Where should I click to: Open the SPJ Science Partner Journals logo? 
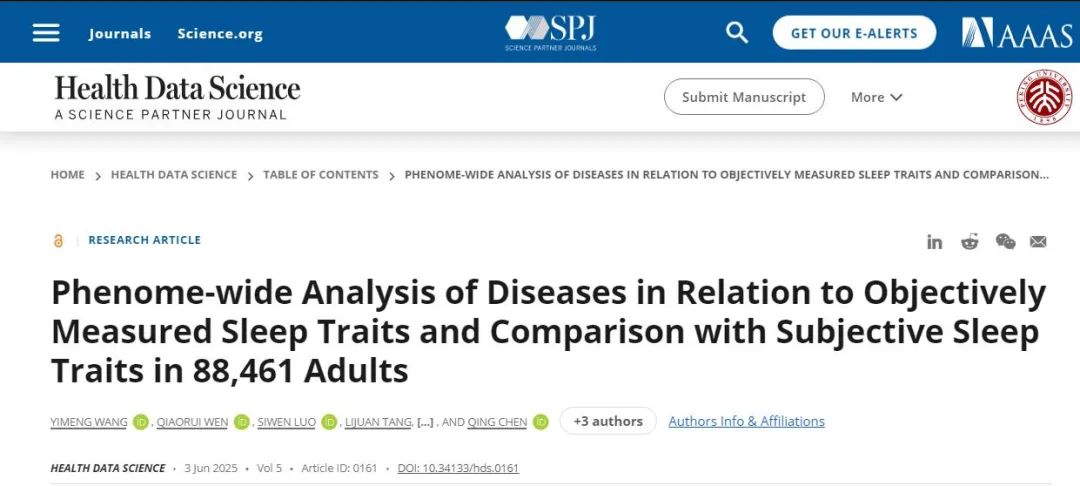(x=551, y=32)
